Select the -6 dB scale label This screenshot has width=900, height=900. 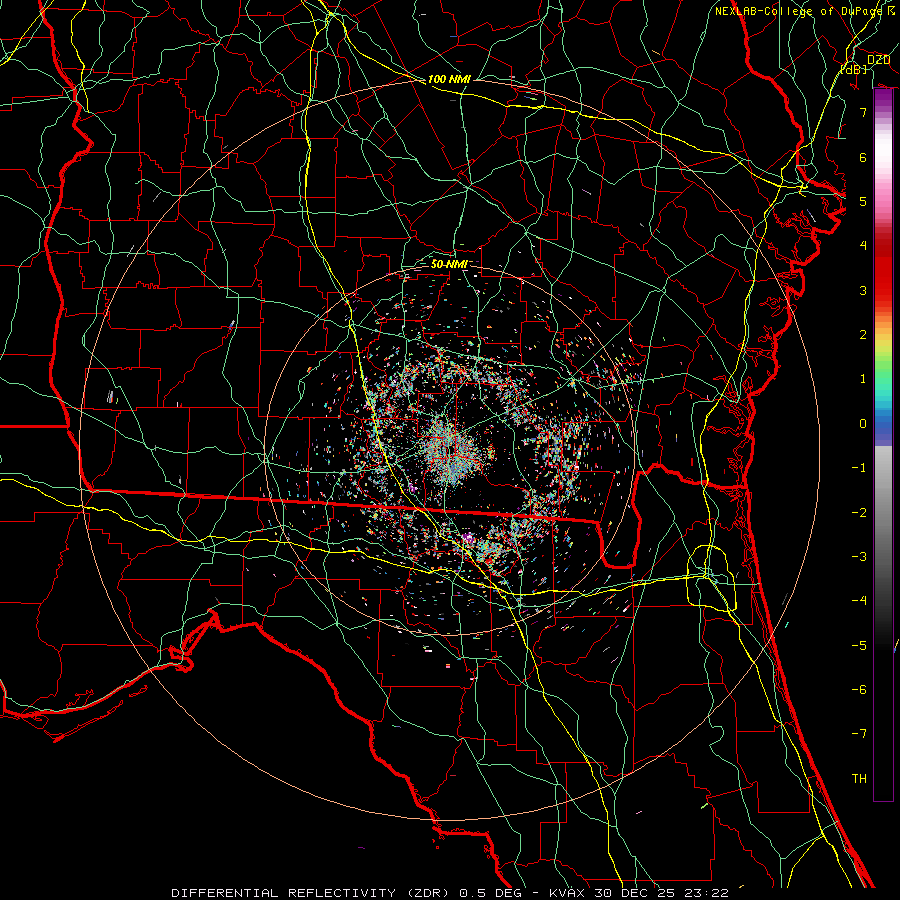(x=859, y=690)
